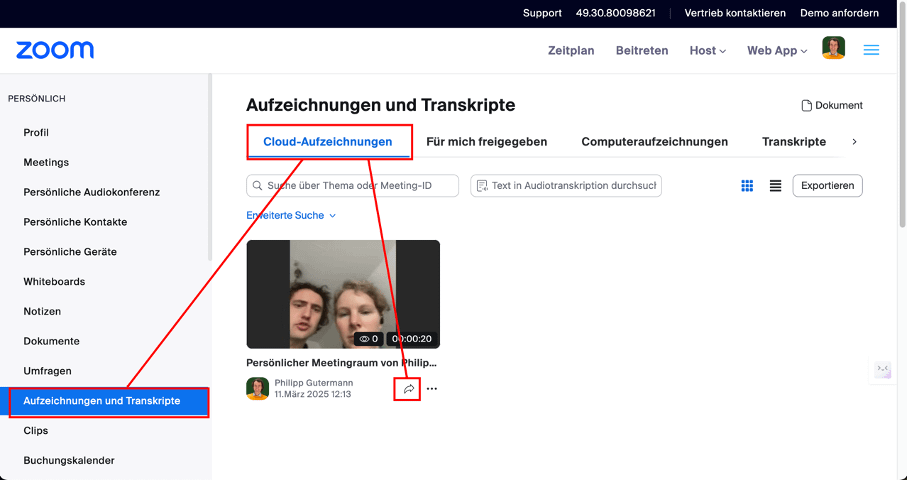Switch to list view layout
This screenshot has height=480, width=908.
(775, 186)
